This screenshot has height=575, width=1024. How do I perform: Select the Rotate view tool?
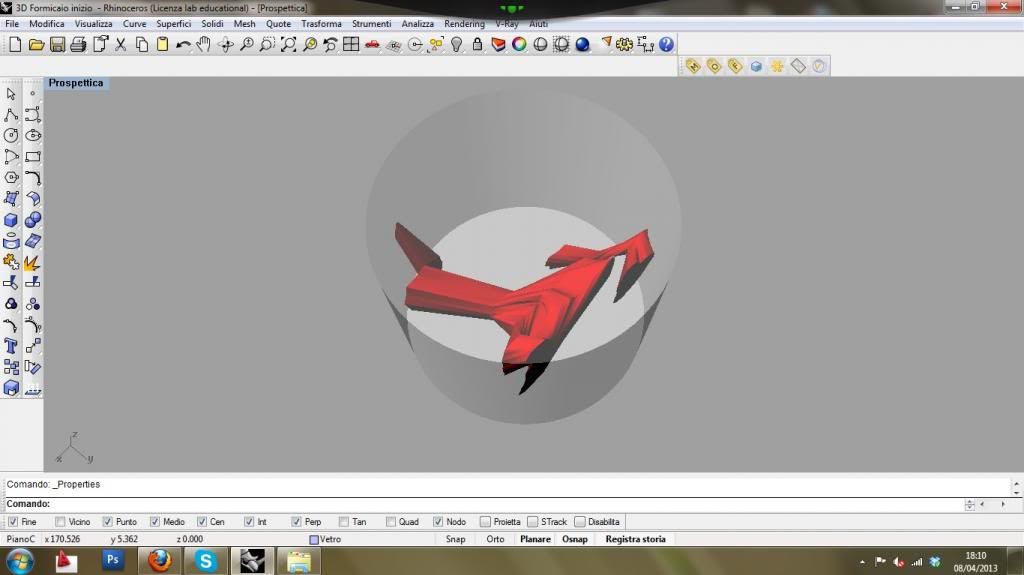[x=225, y=44]
